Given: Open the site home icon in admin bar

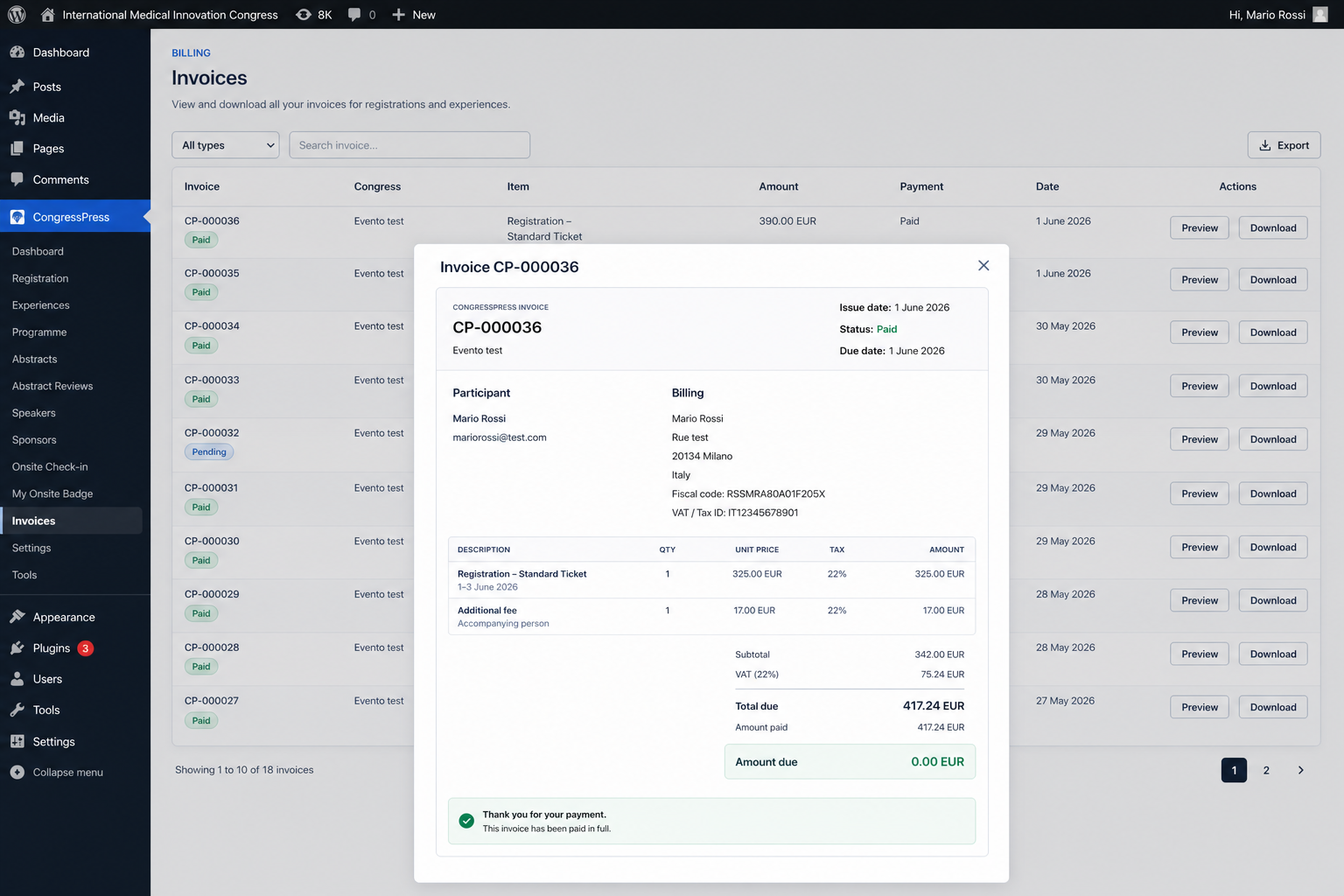Looking at the screenshot, I should click(x=48, y=15).
